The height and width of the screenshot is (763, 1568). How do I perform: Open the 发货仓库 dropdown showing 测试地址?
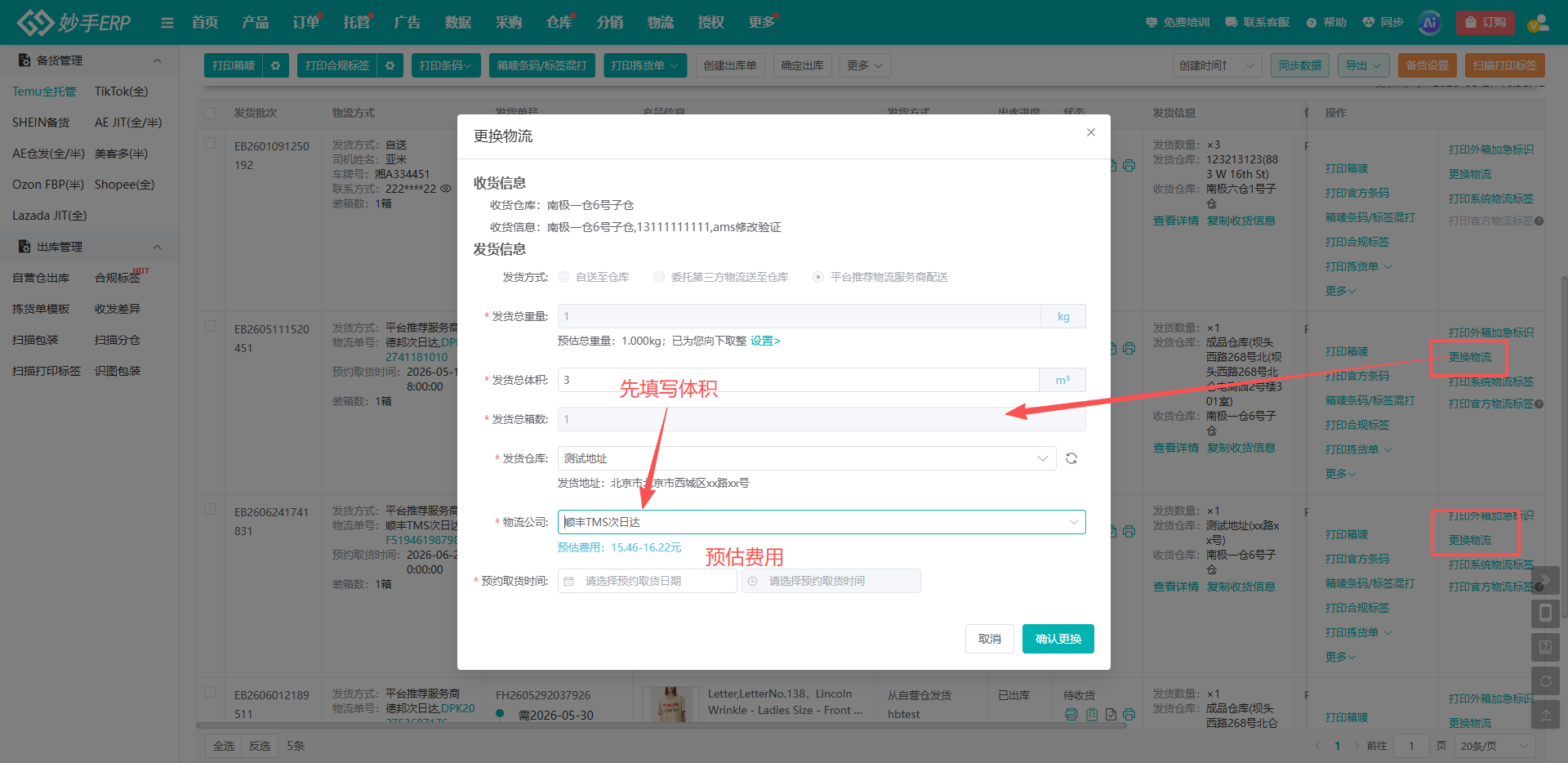pyautogui.click(x=807, y=458)
